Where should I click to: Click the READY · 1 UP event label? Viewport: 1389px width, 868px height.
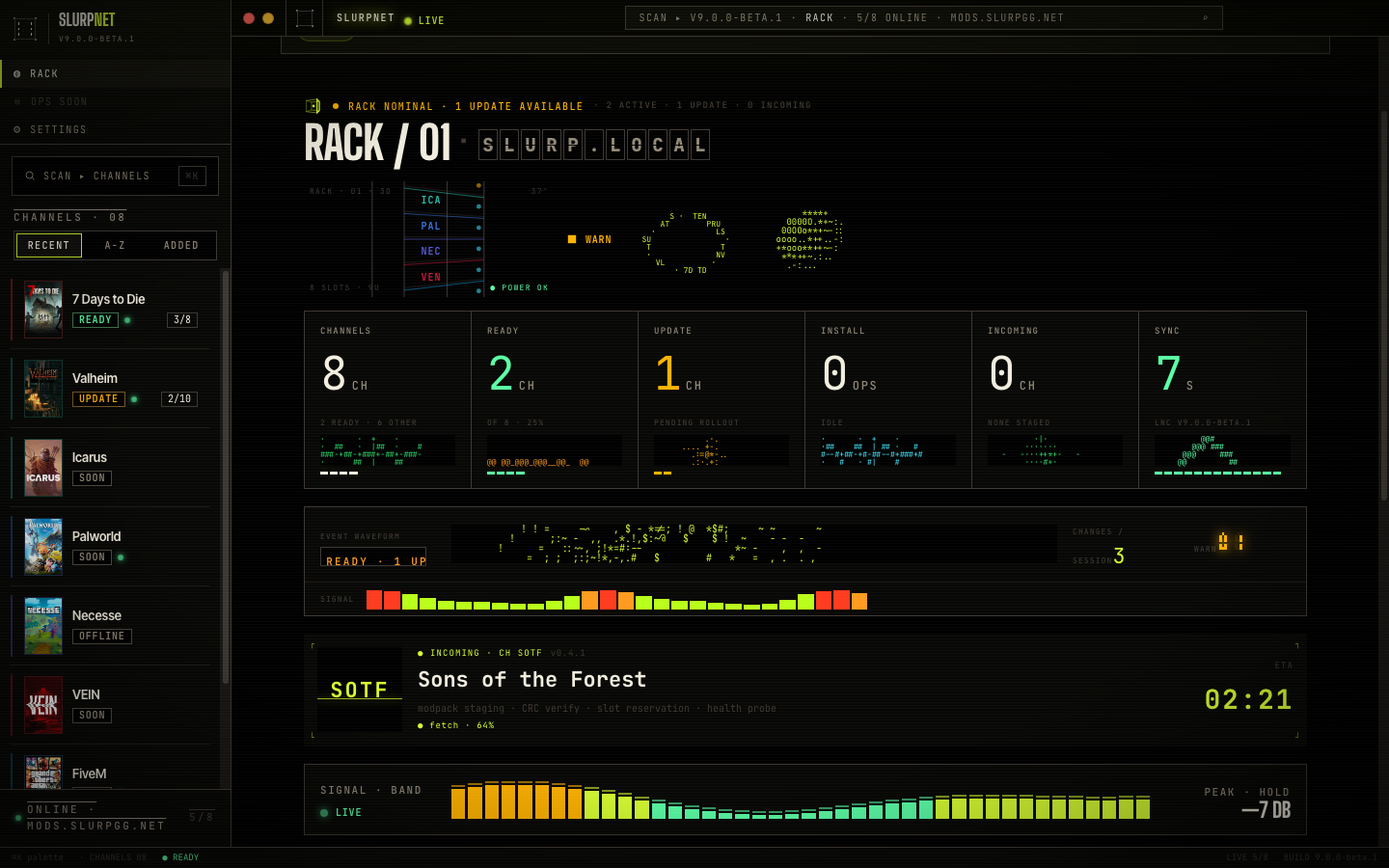pyautogui.click(x=374, y=556)
